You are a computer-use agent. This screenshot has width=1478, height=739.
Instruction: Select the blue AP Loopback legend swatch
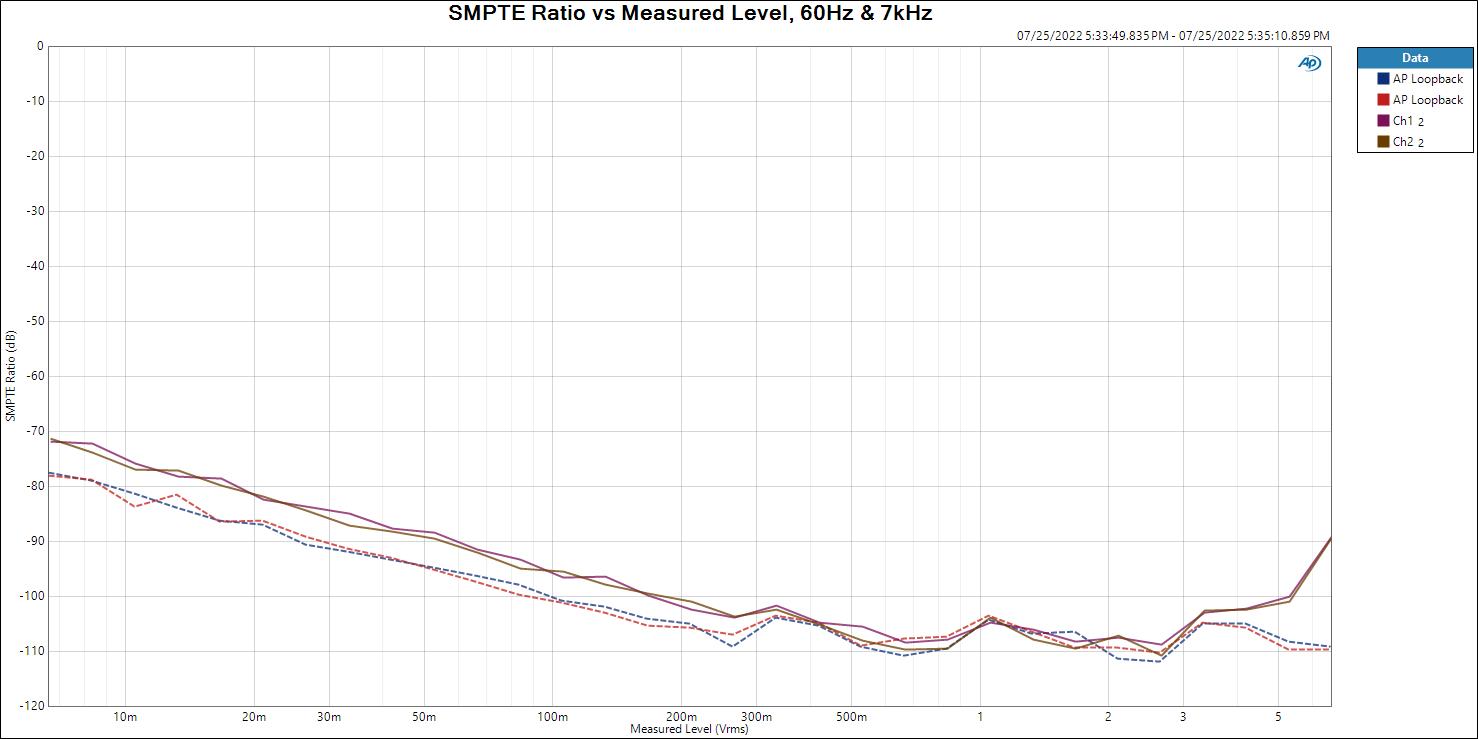click(1383, 79)
